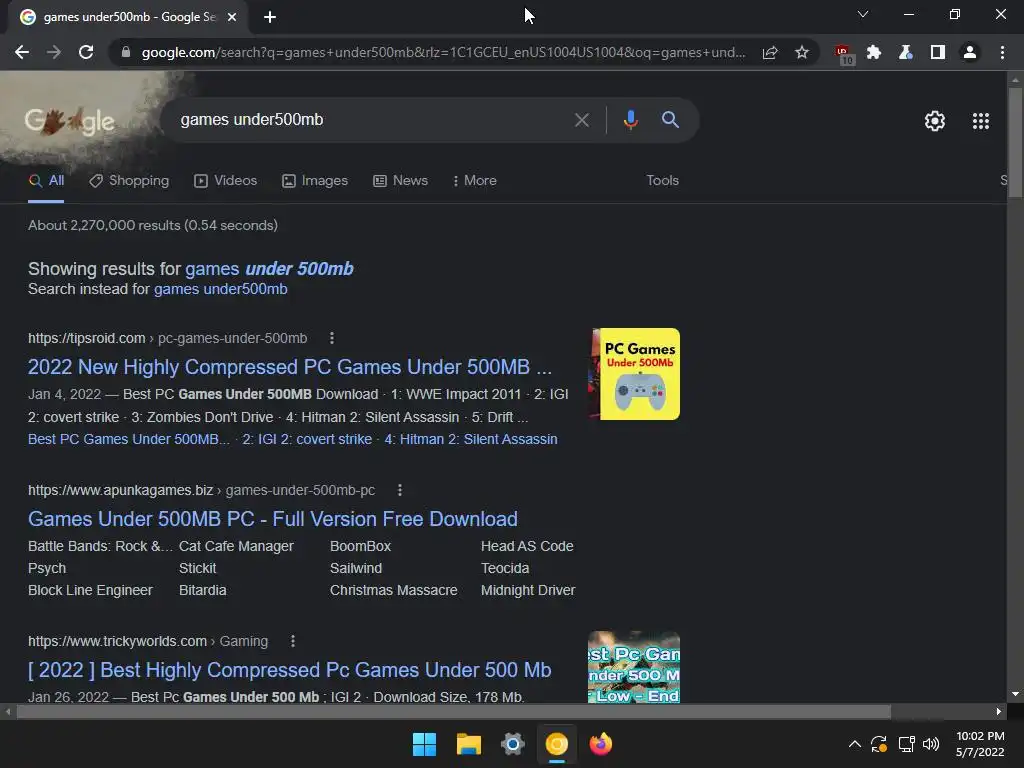Open Best Highly Compressed Pc Games result
The width and height of the screenshot is (1024, 768).
289,670
